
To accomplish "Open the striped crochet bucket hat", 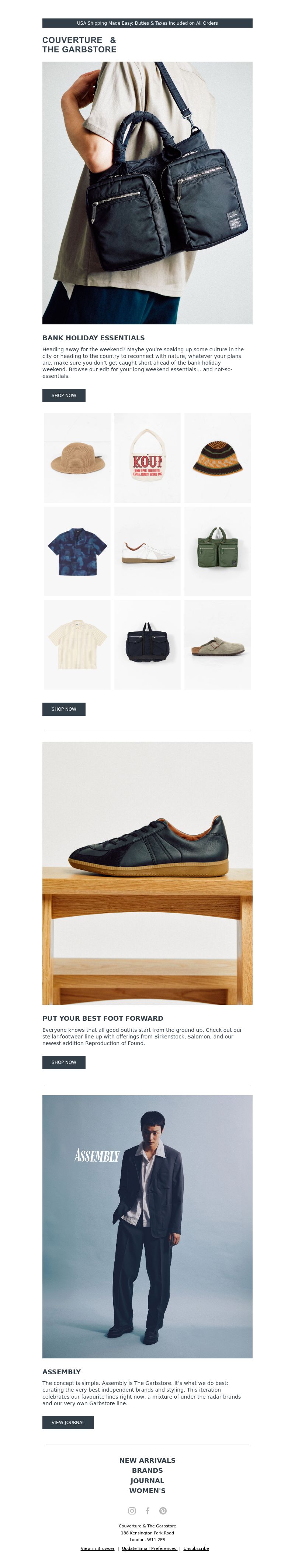I will pos(217,458).
